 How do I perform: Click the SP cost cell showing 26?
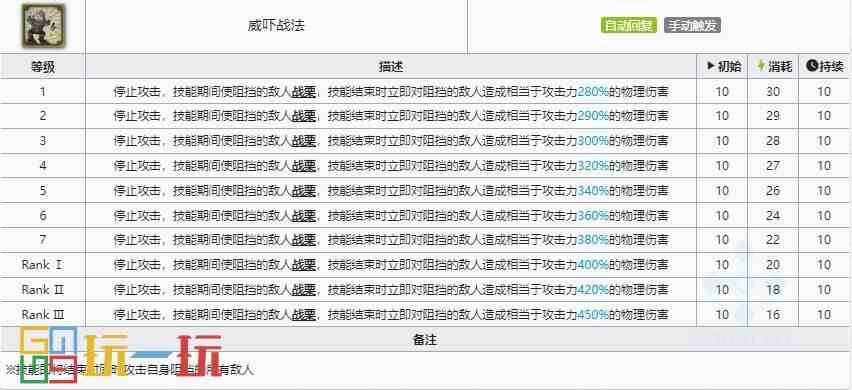773,191
